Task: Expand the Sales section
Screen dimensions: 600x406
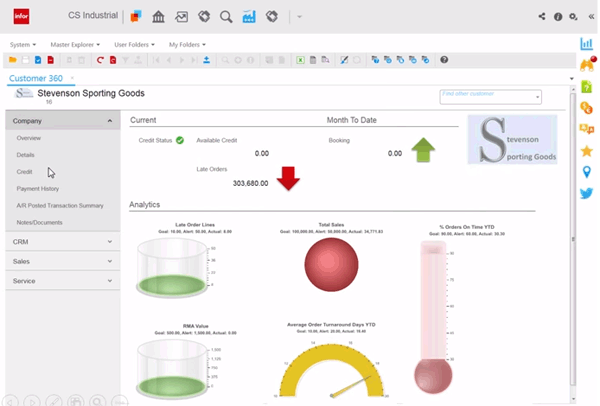Action: coord(63,261)
